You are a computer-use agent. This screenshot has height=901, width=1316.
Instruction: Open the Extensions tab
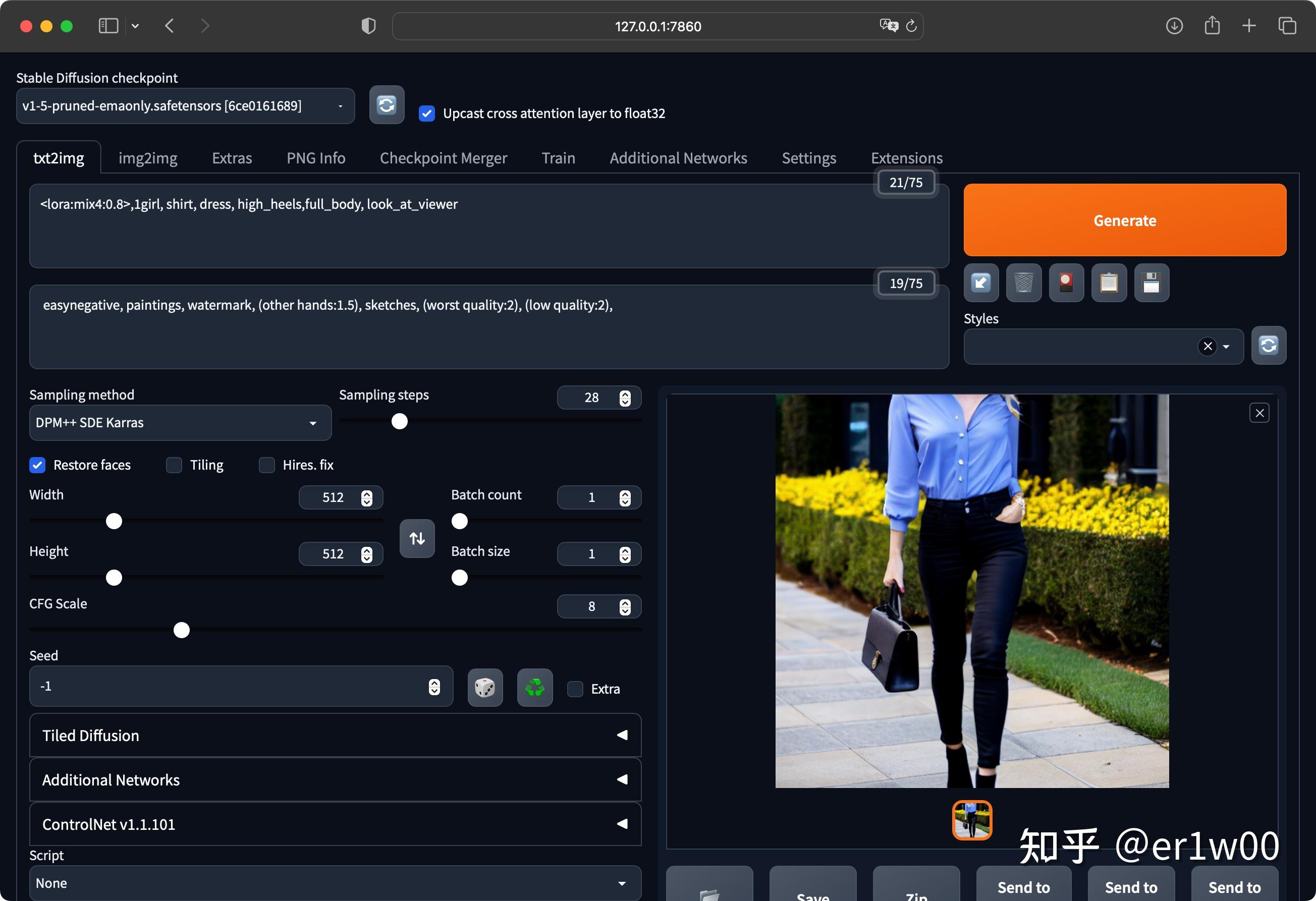[906, 158]
